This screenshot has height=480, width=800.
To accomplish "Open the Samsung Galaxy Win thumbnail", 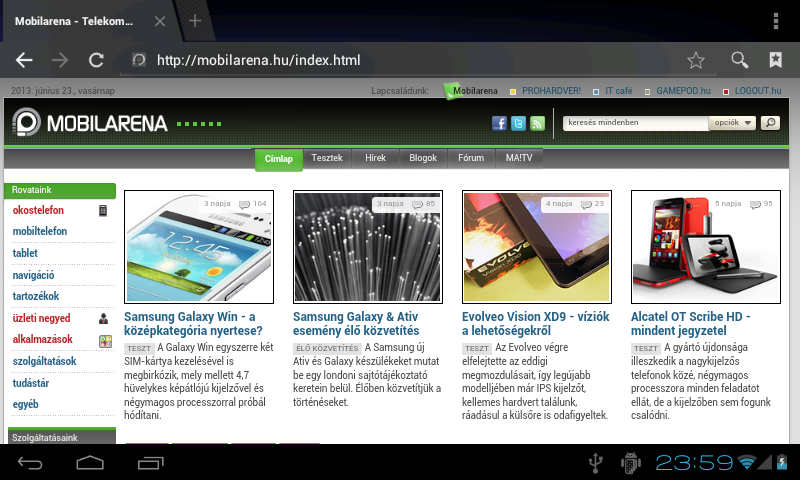I will coord(199,247).
